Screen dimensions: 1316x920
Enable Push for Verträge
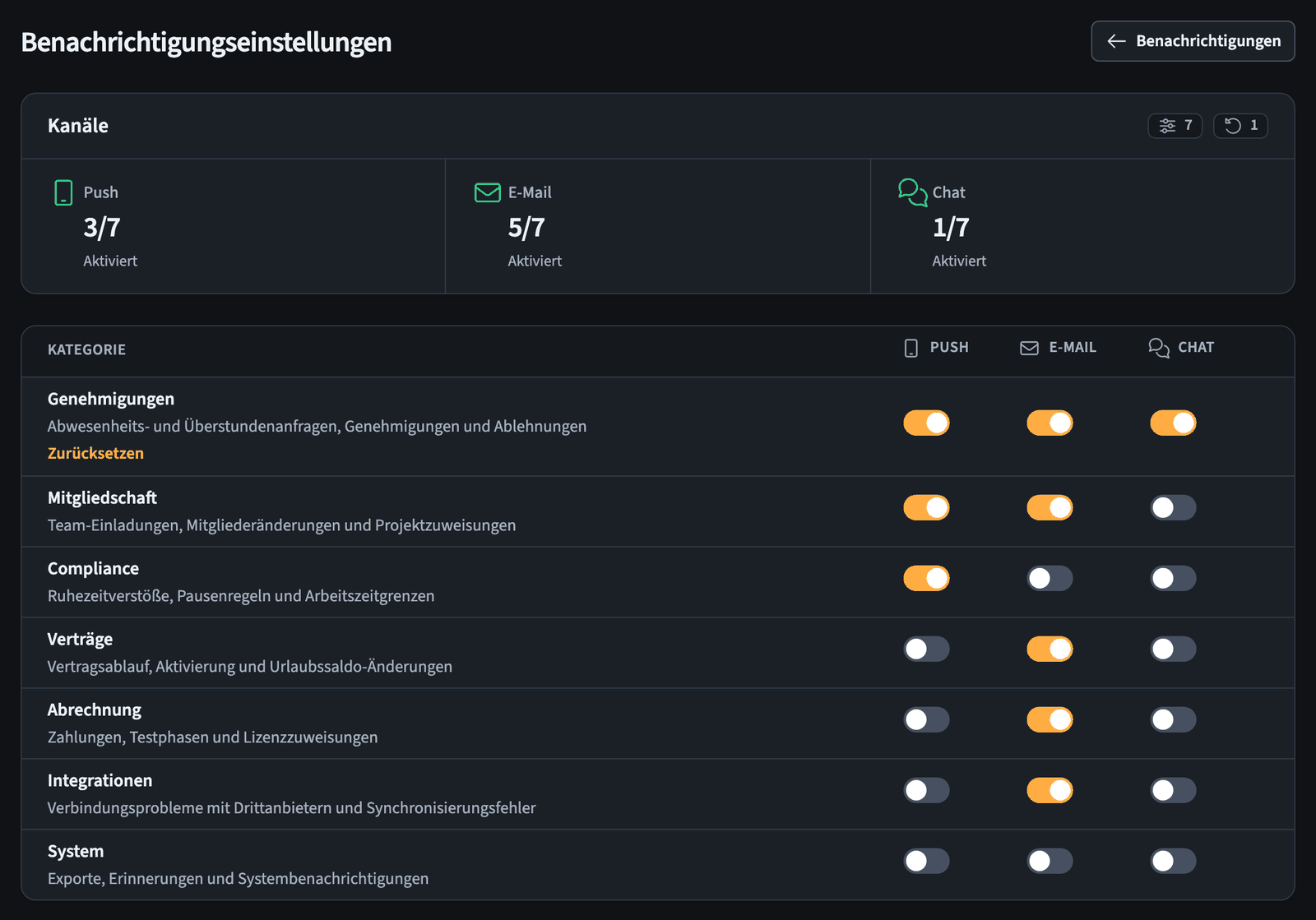(x=927, y=649)
